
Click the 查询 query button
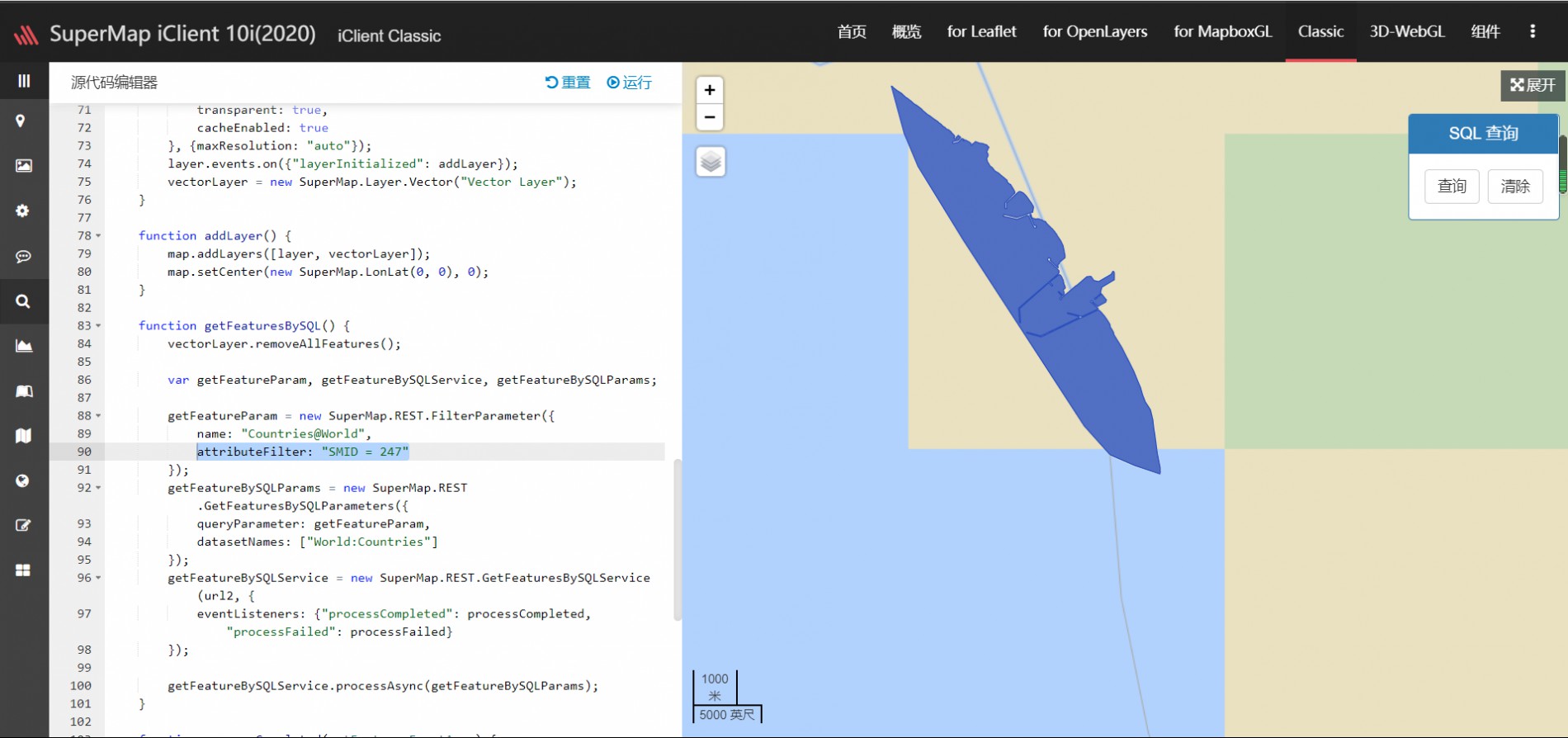1452,187
